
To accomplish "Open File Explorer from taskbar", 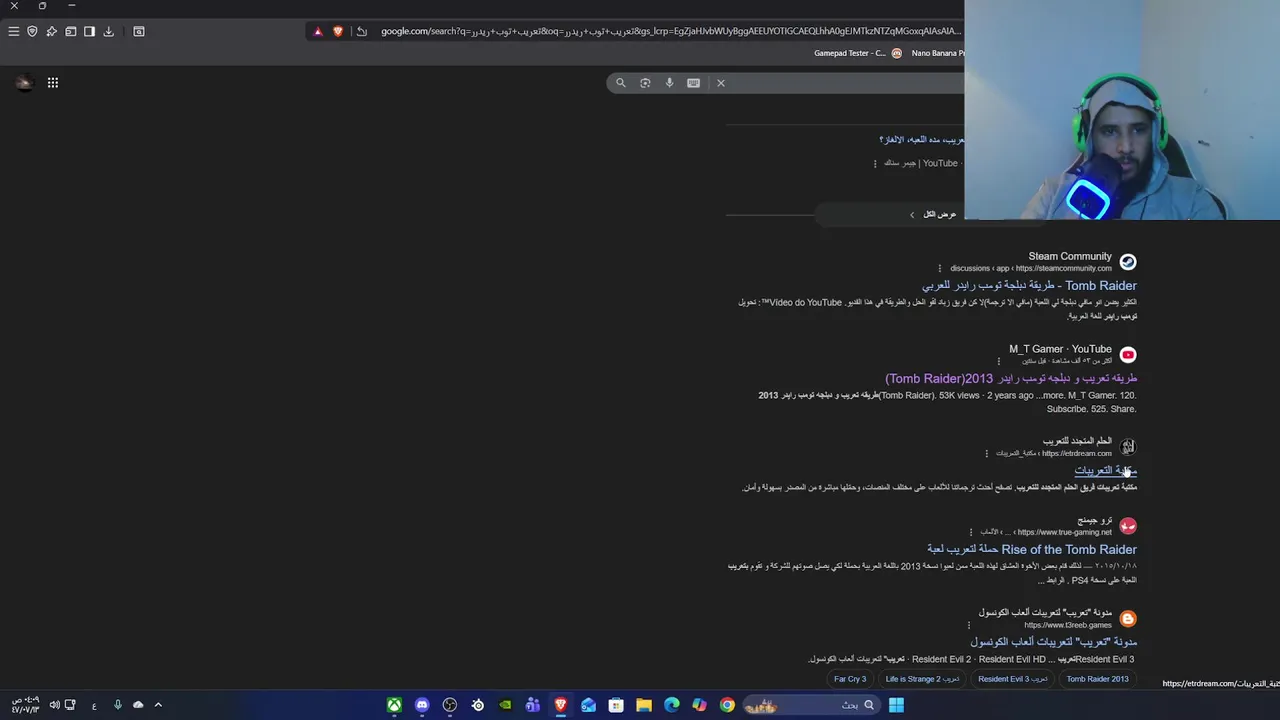I will point(644,705).
